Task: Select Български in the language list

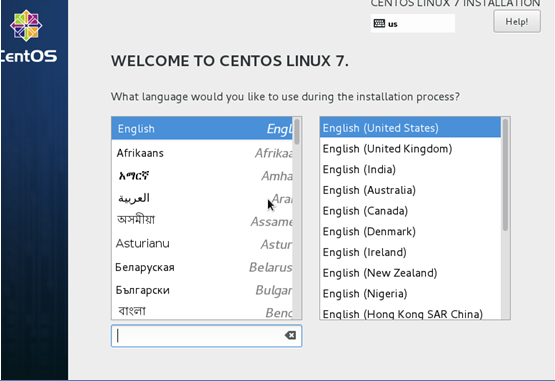Action: (202, 290)
